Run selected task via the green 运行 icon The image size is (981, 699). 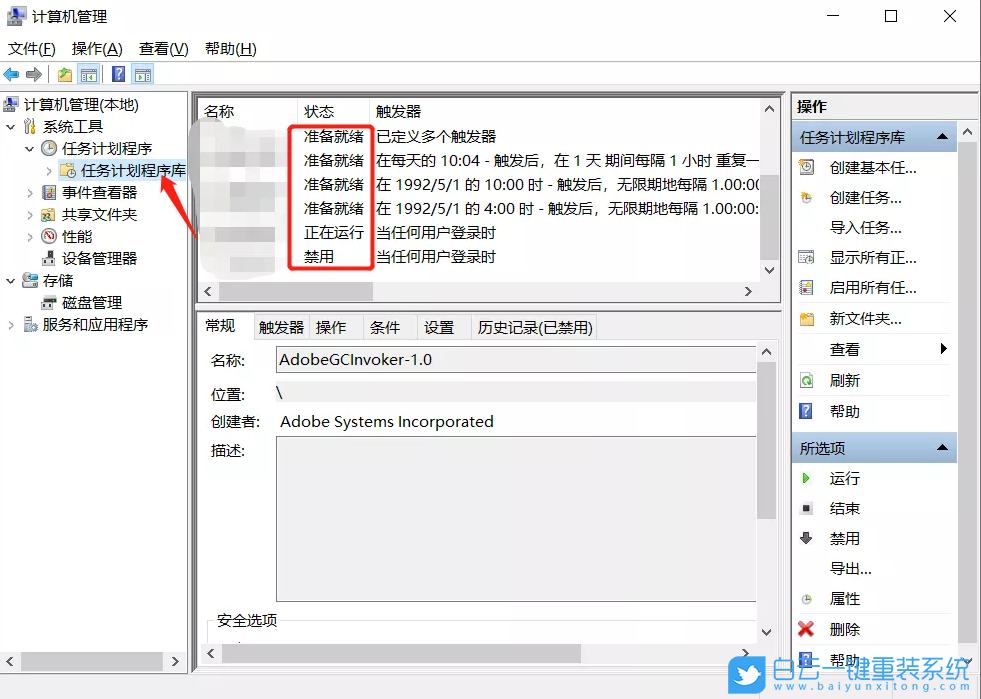[807, 478]
